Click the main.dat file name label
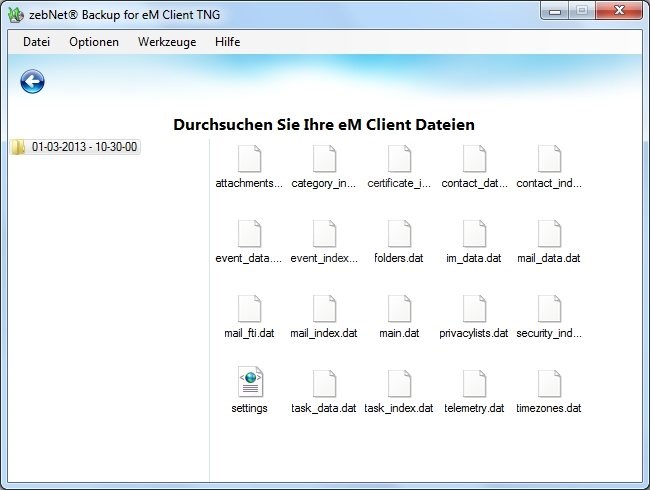 [399, 333]
